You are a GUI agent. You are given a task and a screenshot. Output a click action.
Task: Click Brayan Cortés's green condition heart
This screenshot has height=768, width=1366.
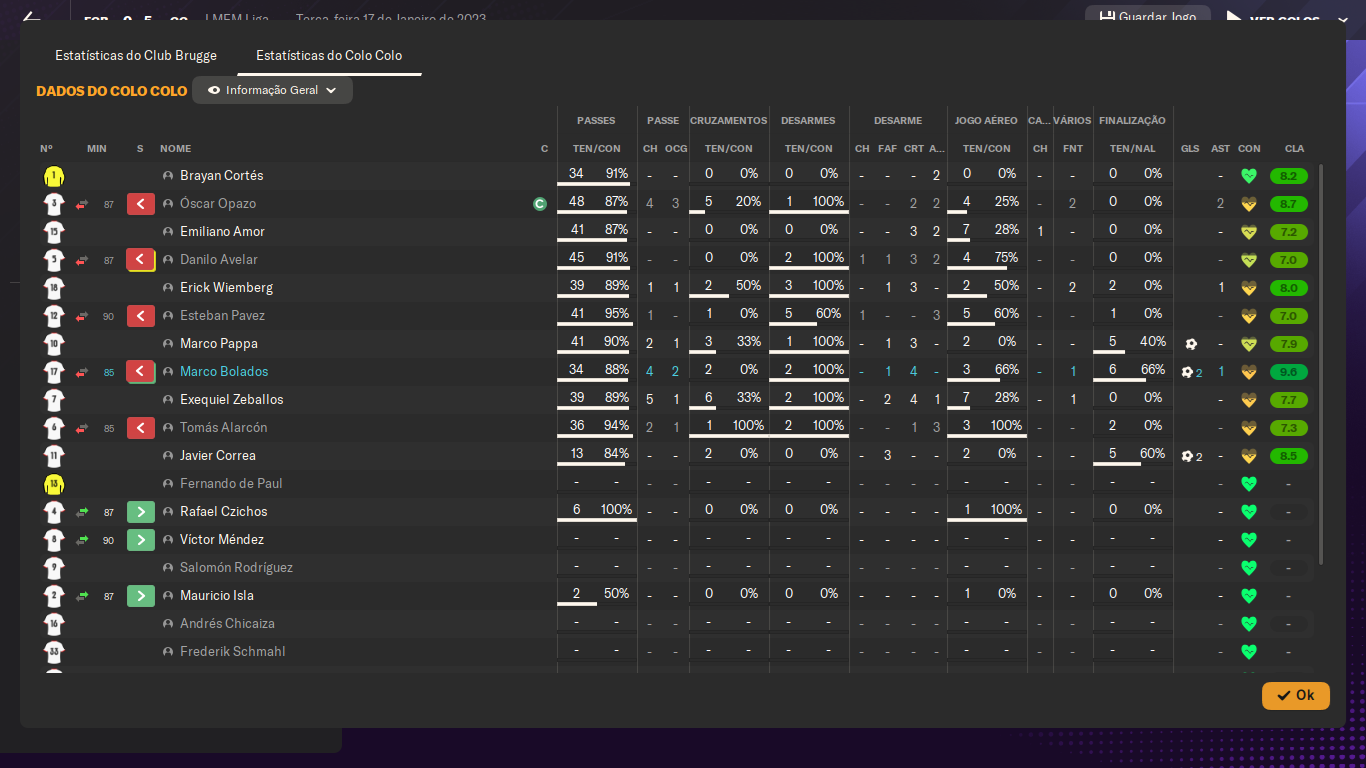pyautogui.click(x=1248, y=176)
